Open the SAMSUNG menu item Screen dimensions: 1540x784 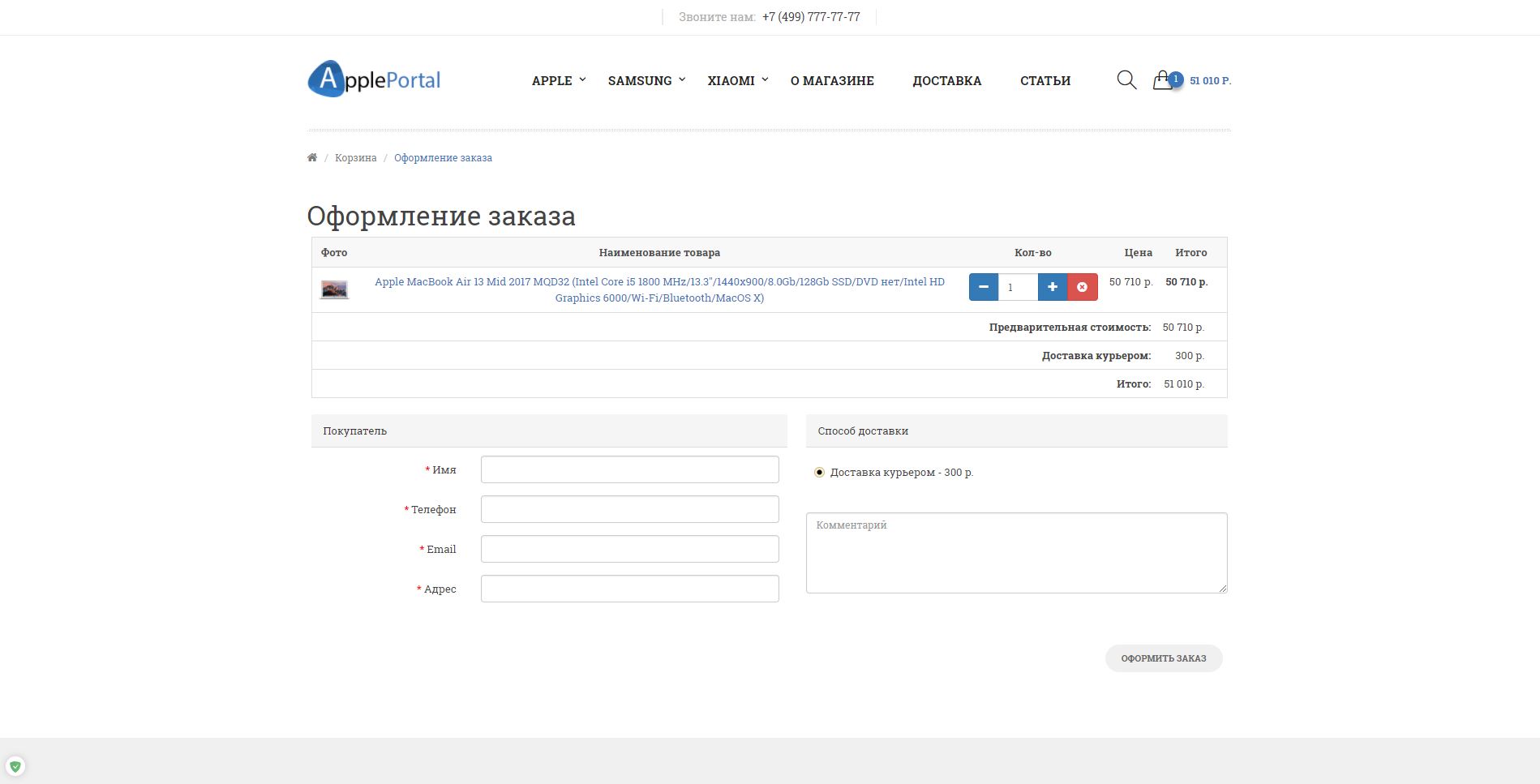click(640, 80)
